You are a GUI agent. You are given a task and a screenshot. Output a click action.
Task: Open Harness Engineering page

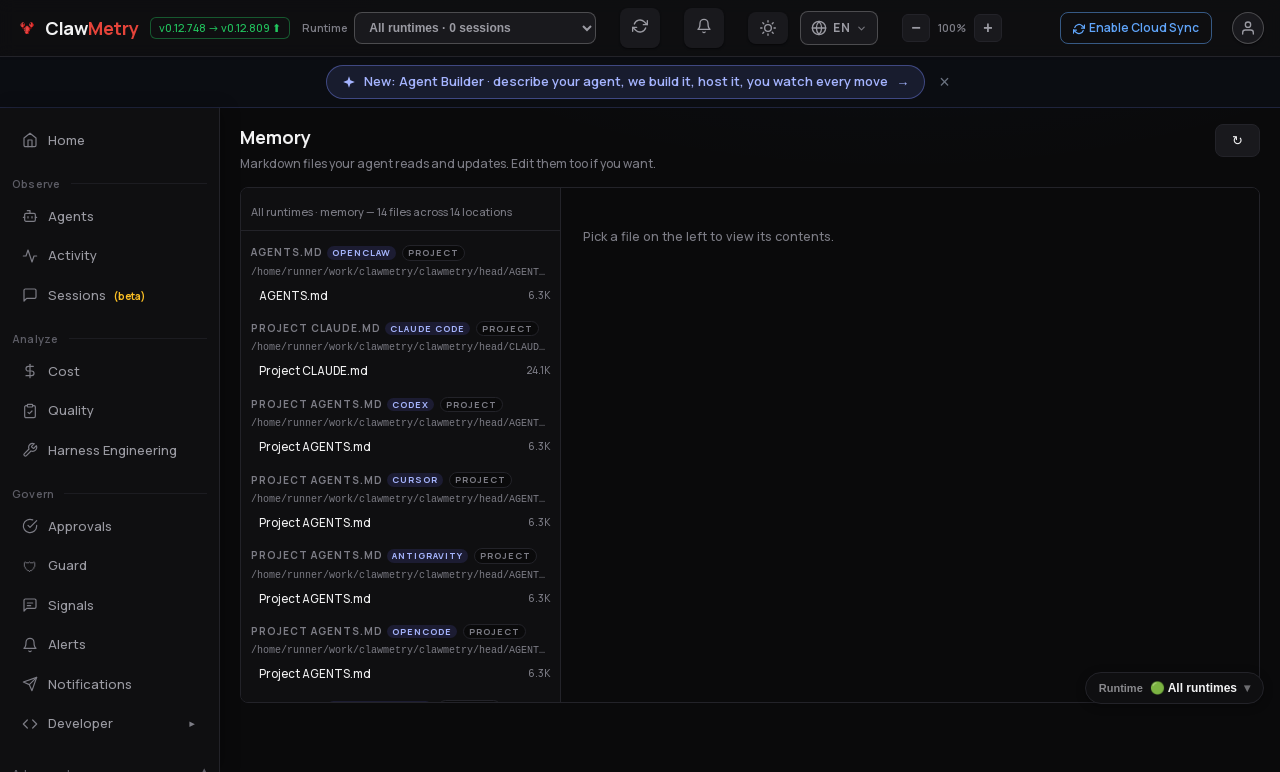[x=110, y=450]
